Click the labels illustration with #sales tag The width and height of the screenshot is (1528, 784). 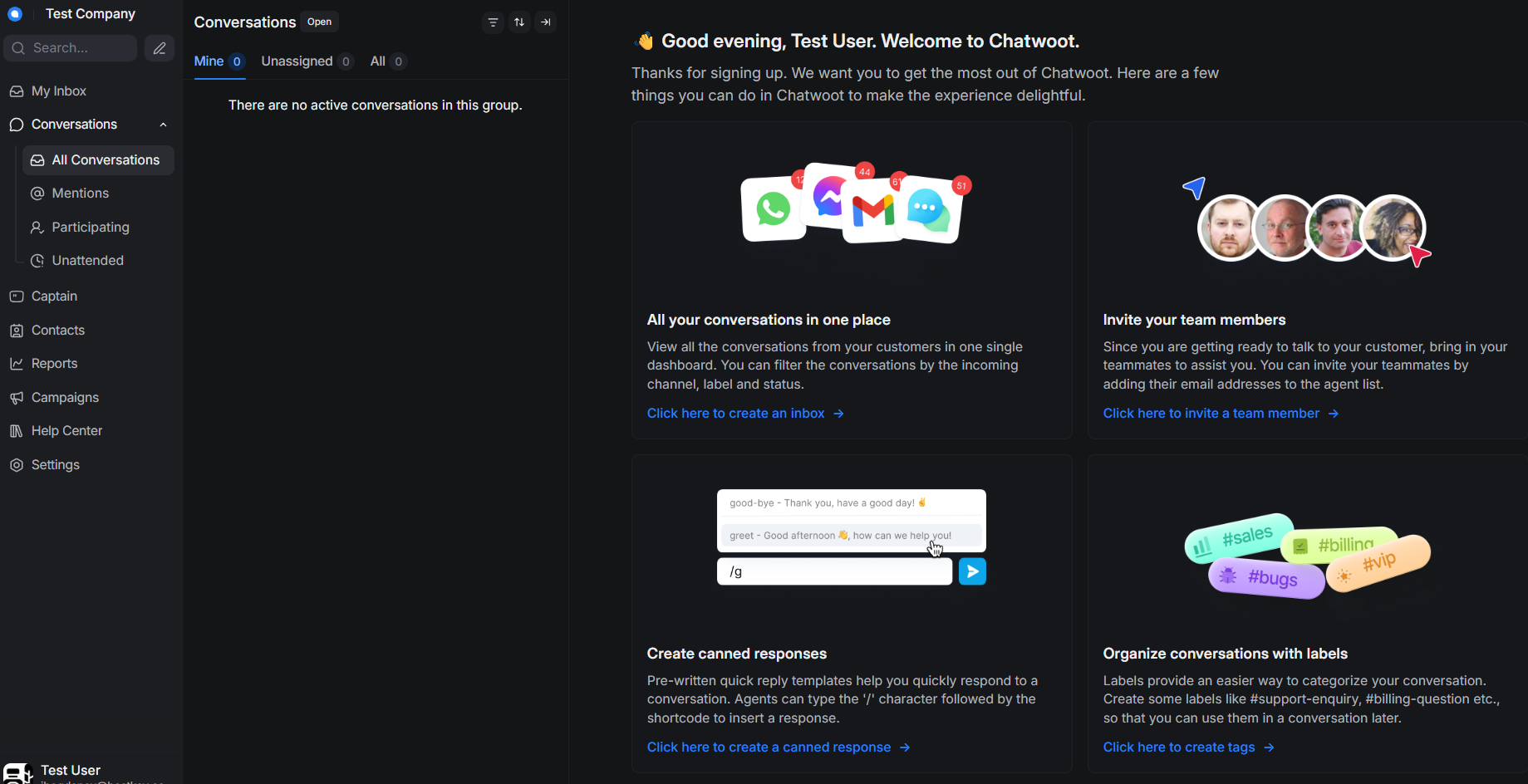(1308, 556)
